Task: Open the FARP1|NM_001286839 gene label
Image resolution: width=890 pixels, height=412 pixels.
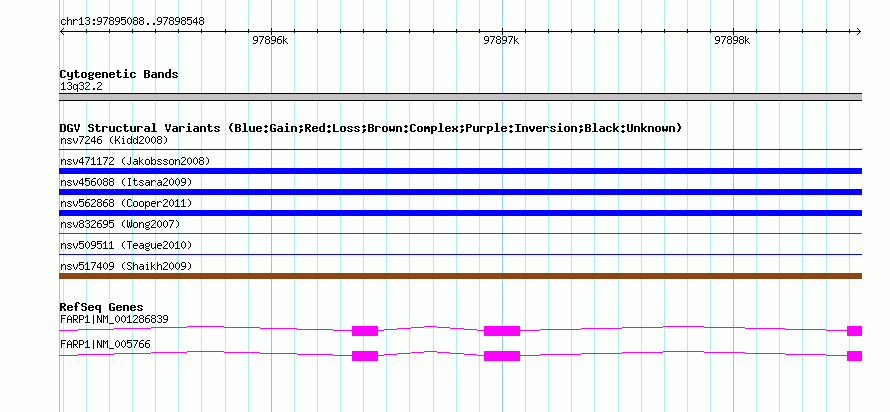Action: tap(114, 319)
